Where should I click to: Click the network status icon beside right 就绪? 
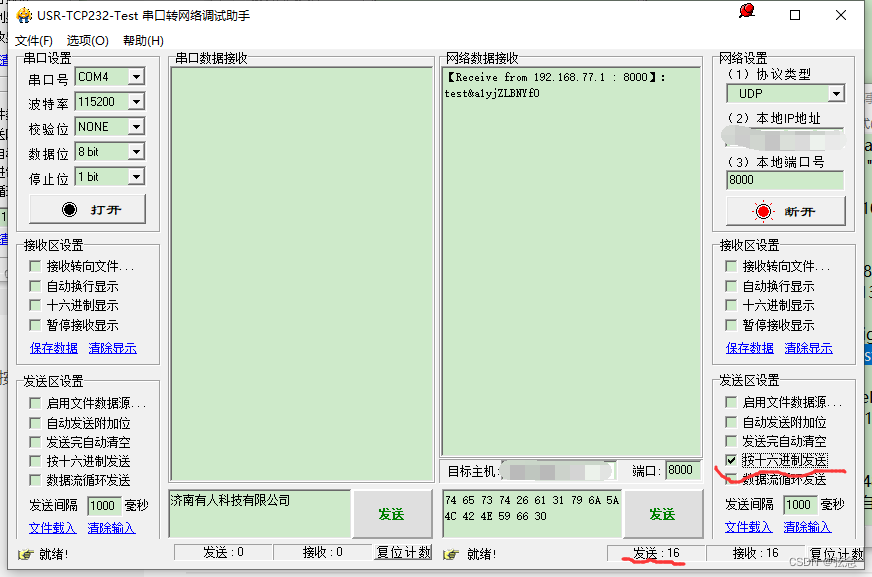(450, 554)
